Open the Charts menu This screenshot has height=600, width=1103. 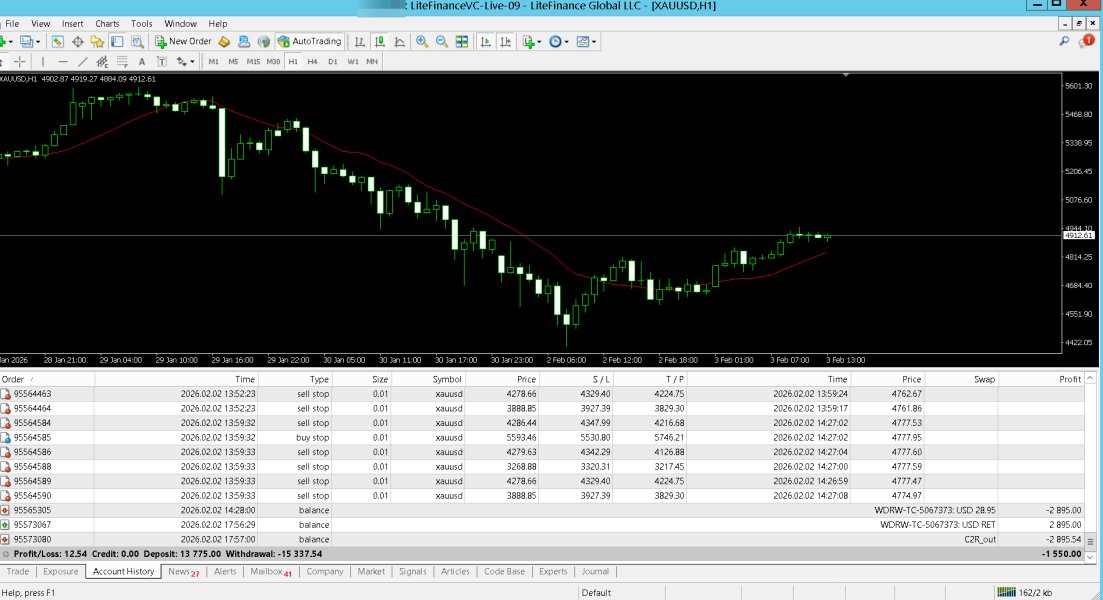[107, 23]
